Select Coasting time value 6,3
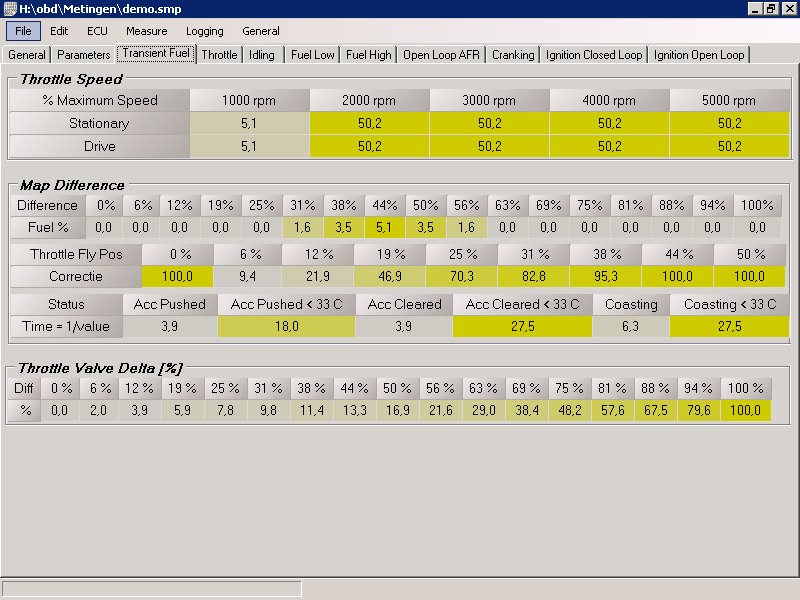This screenshot has height=600, width=800. [631, 327]
